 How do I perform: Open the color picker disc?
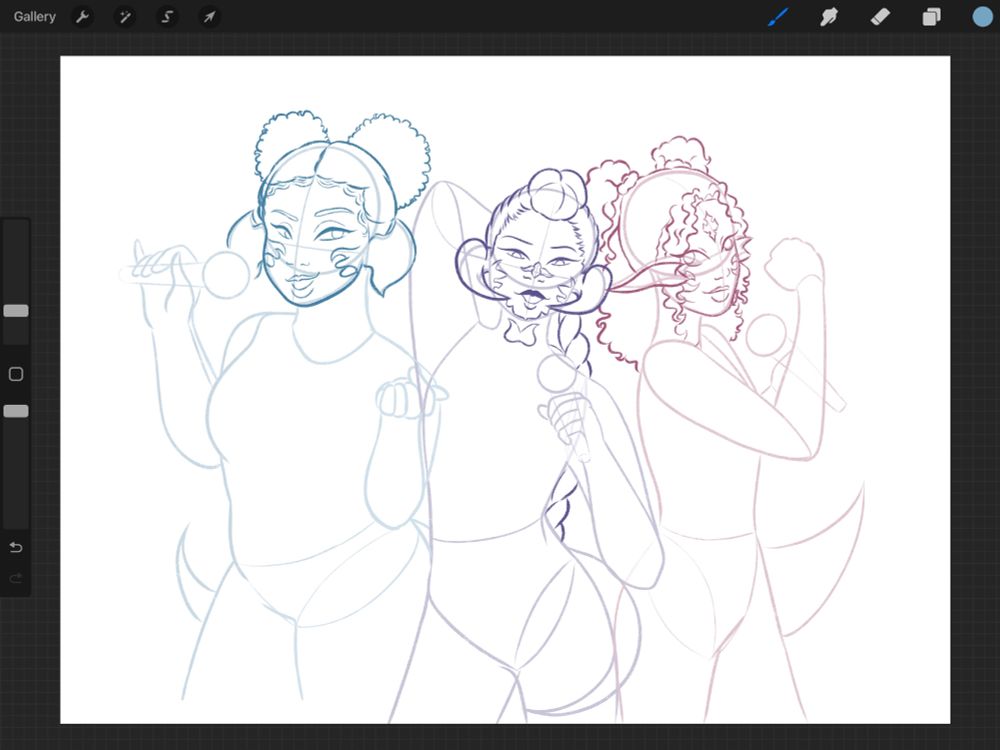[981, 16]
